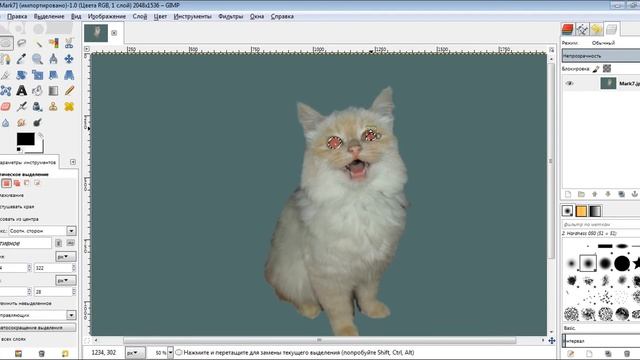The width and height of the screenshot is (640, 360).
Task: Click the Непрозрачность opacity slider
Action: click(601, 56)
